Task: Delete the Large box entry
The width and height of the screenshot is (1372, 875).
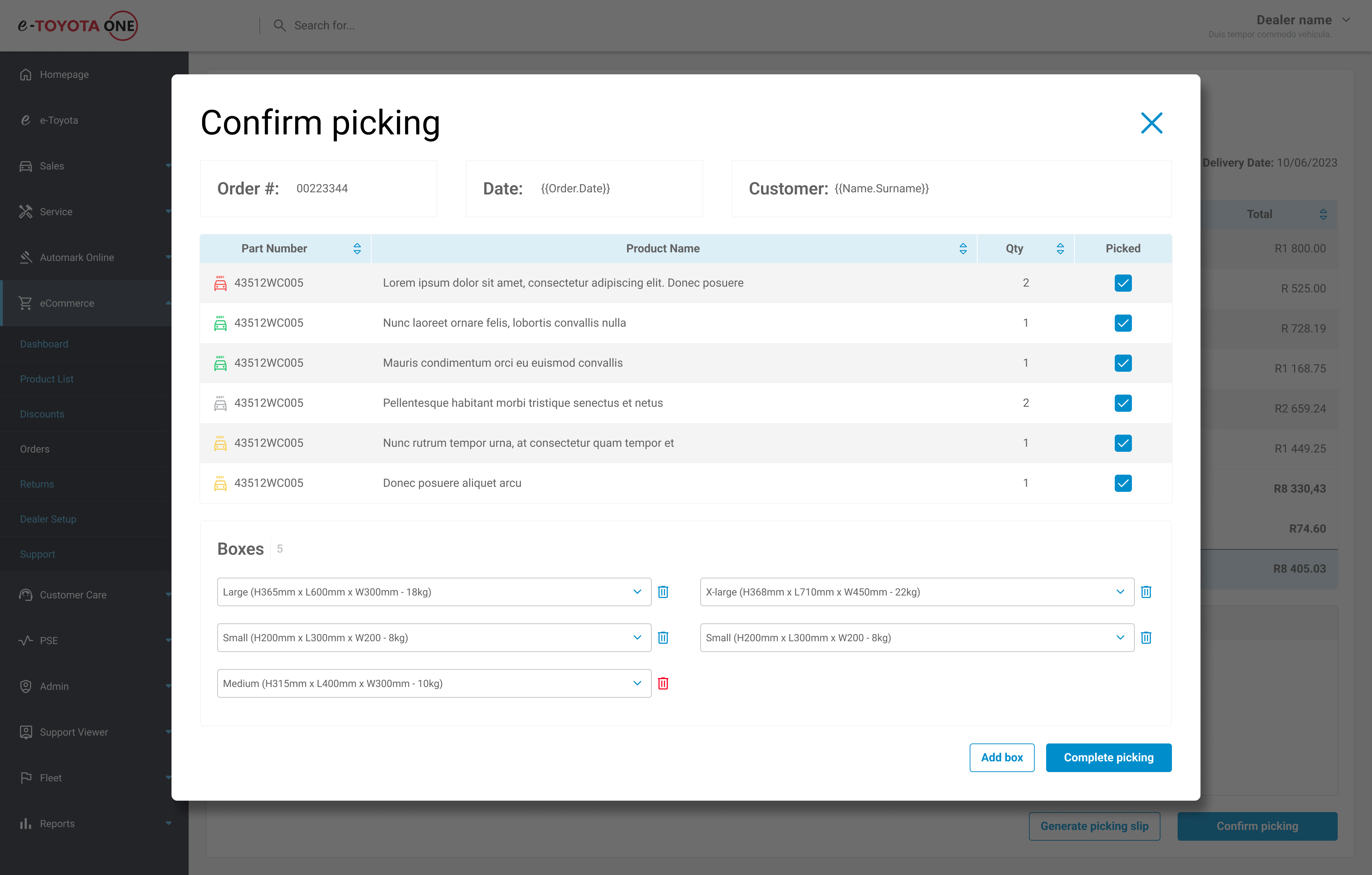Action: pyautogui.click(x=663, y=592)
